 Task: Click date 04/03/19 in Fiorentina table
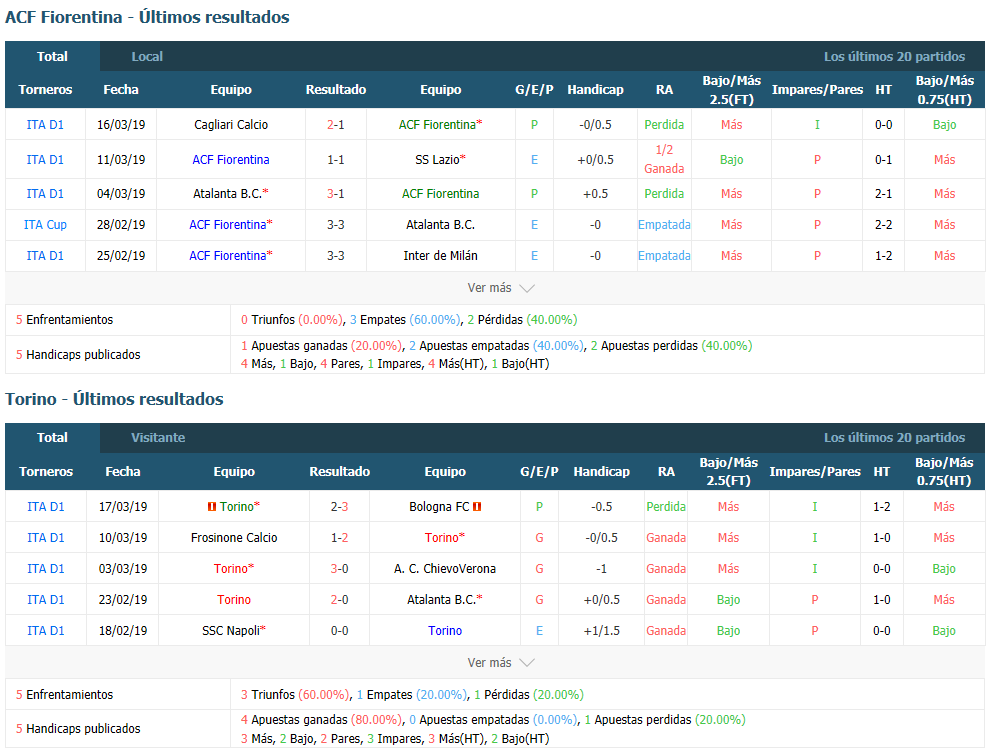(x=121, y=193)
